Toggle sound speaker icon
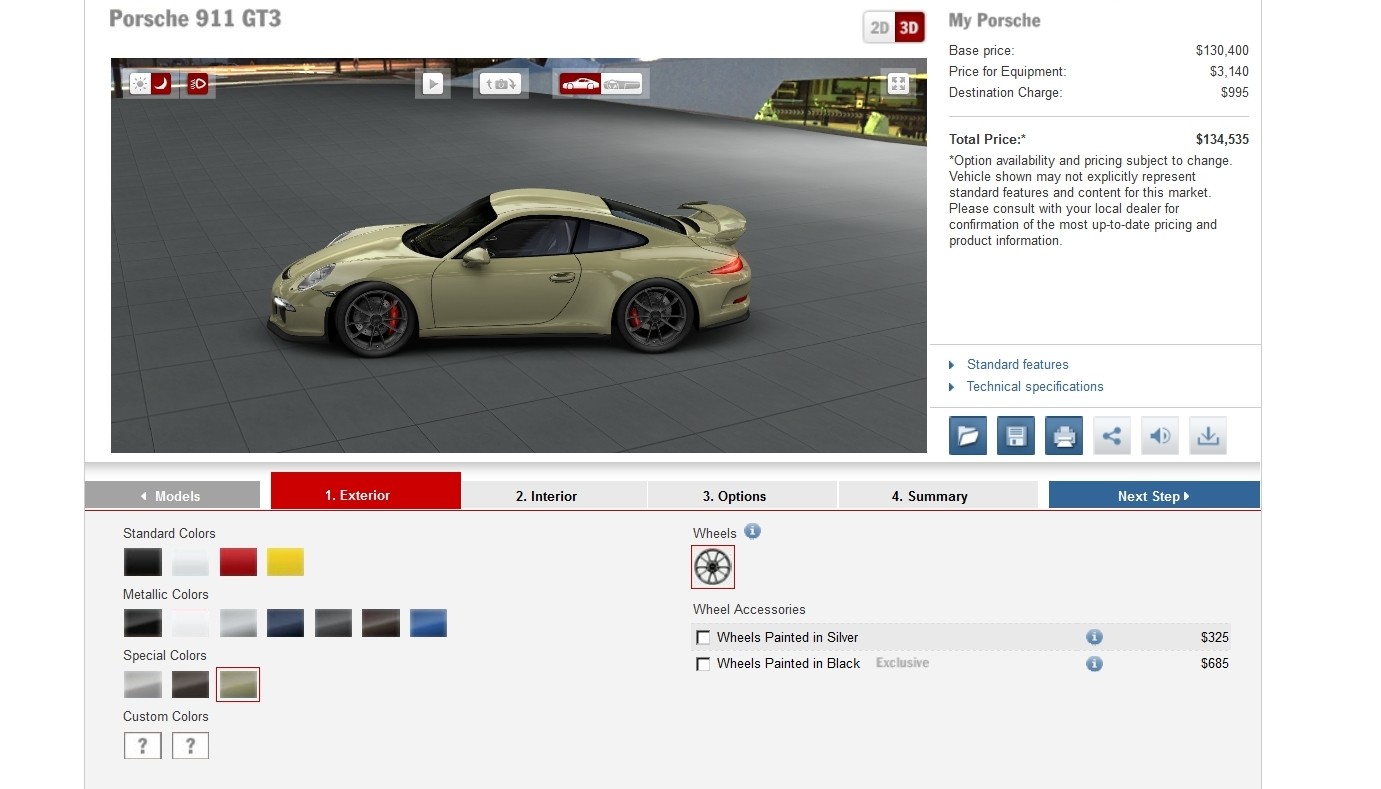The width and height of the screenshot is (1381, 789). click(x=1159, y=436)
